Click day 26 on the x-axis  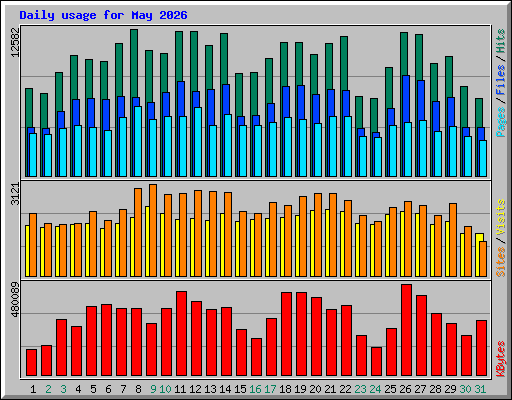pyautogui.click(x=405, y=389)
